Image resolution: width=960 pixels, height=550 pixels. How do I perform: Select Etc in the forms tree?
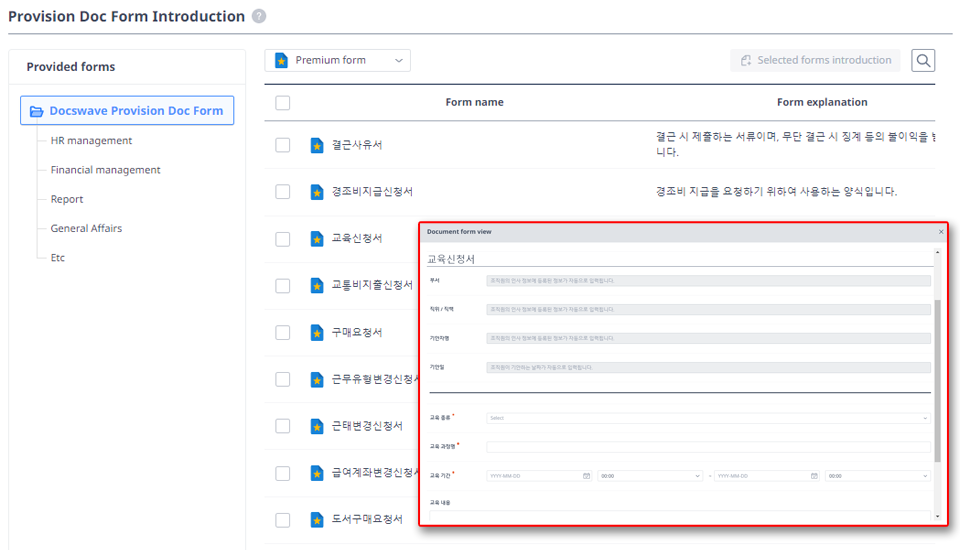coord(58,258)
